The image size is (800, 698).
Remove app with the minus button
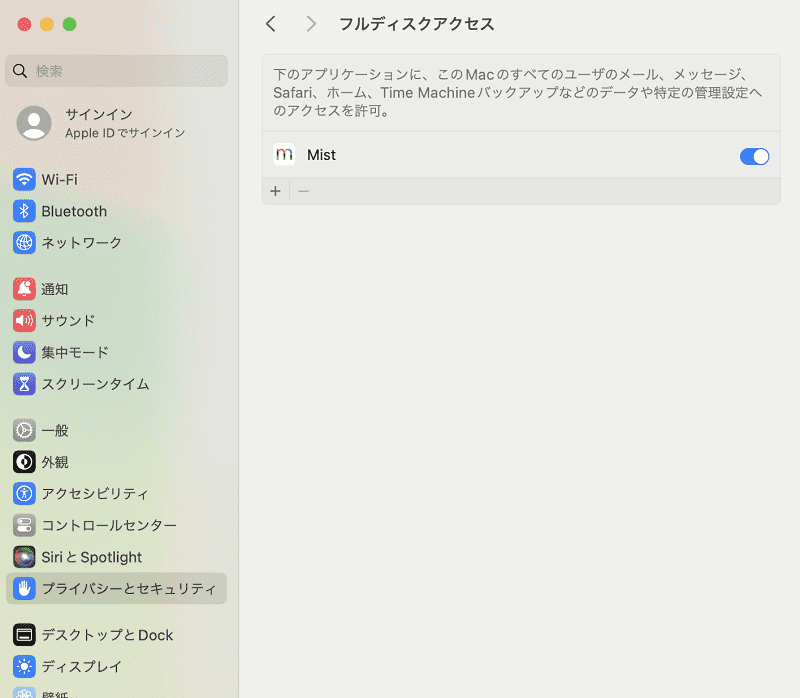click(304, 191)
